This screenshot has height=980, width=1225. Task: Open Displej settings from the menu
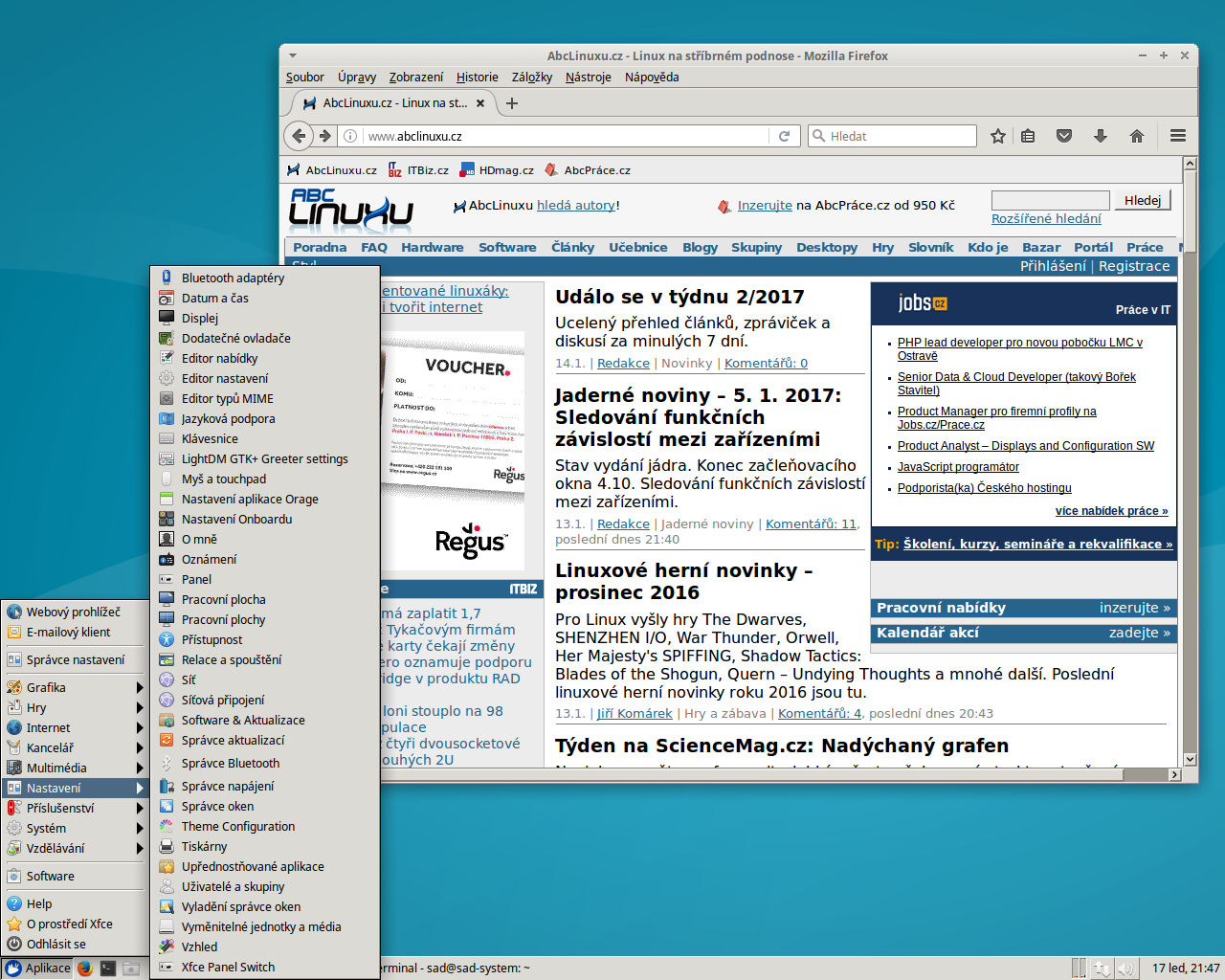coord(265,318)
